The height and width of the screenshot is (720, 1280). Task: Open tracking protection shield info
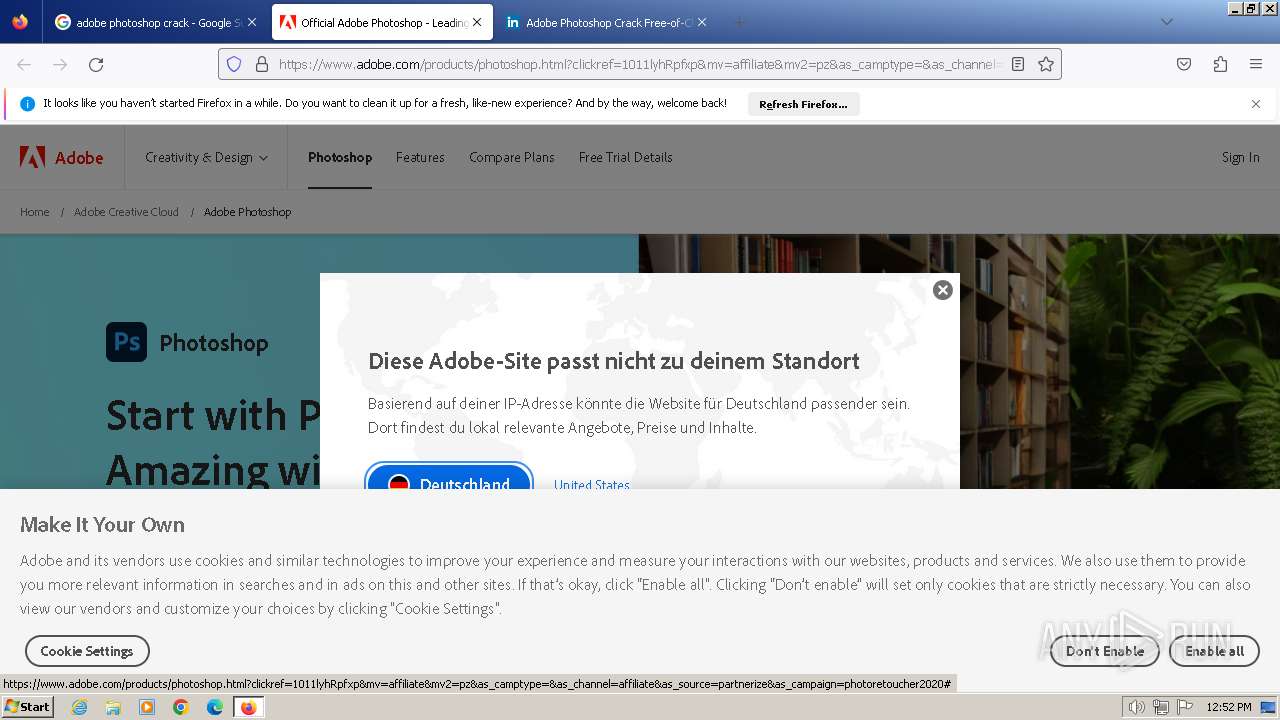click(234, 64)
